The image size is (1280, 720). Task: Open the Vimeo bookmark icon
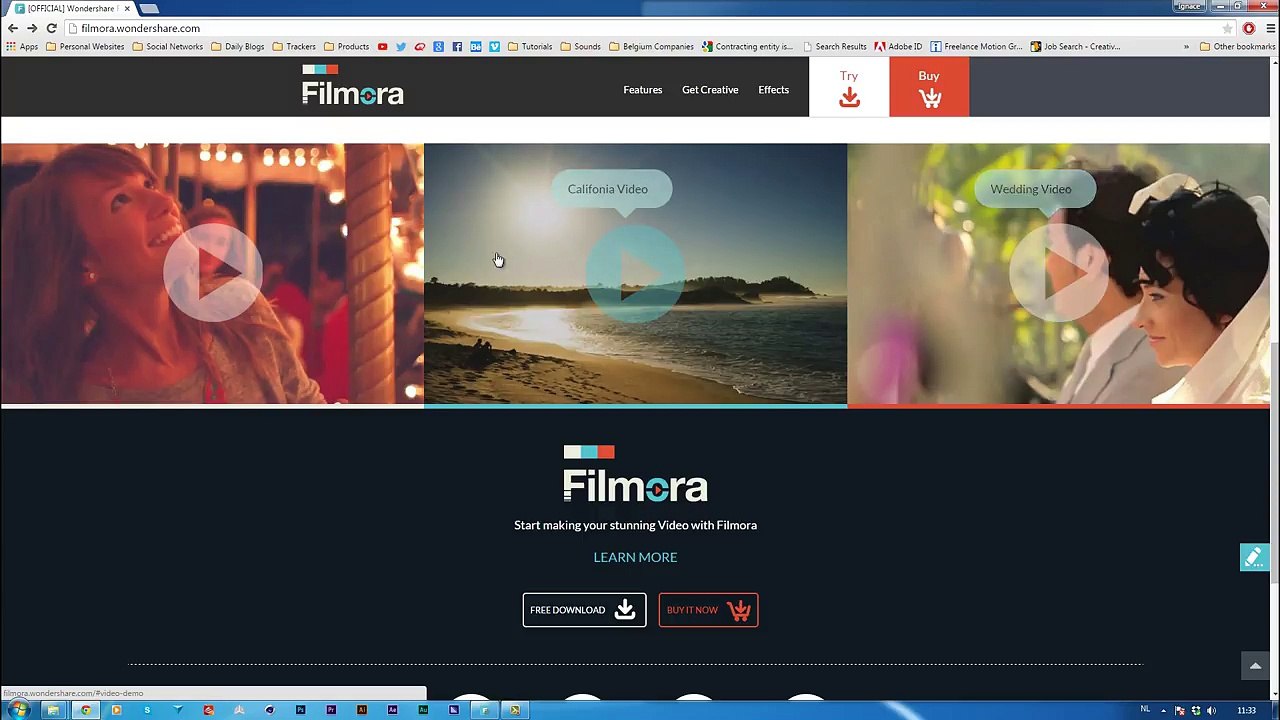tap(494, 46)
